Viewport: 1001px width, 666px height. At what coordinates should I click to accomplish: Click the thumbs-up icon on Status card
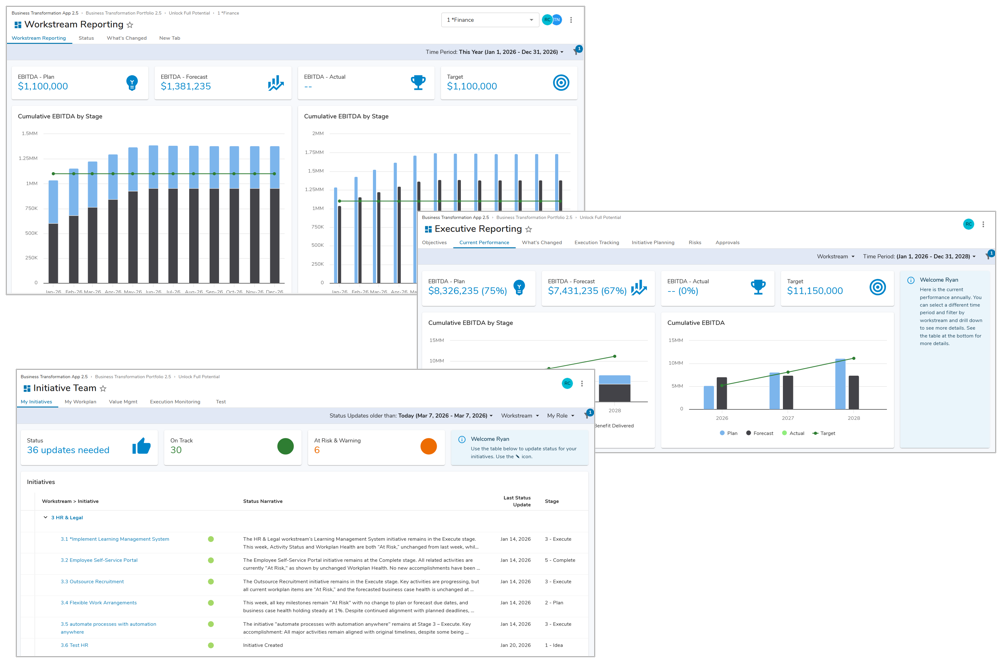(x=141, y=446)
